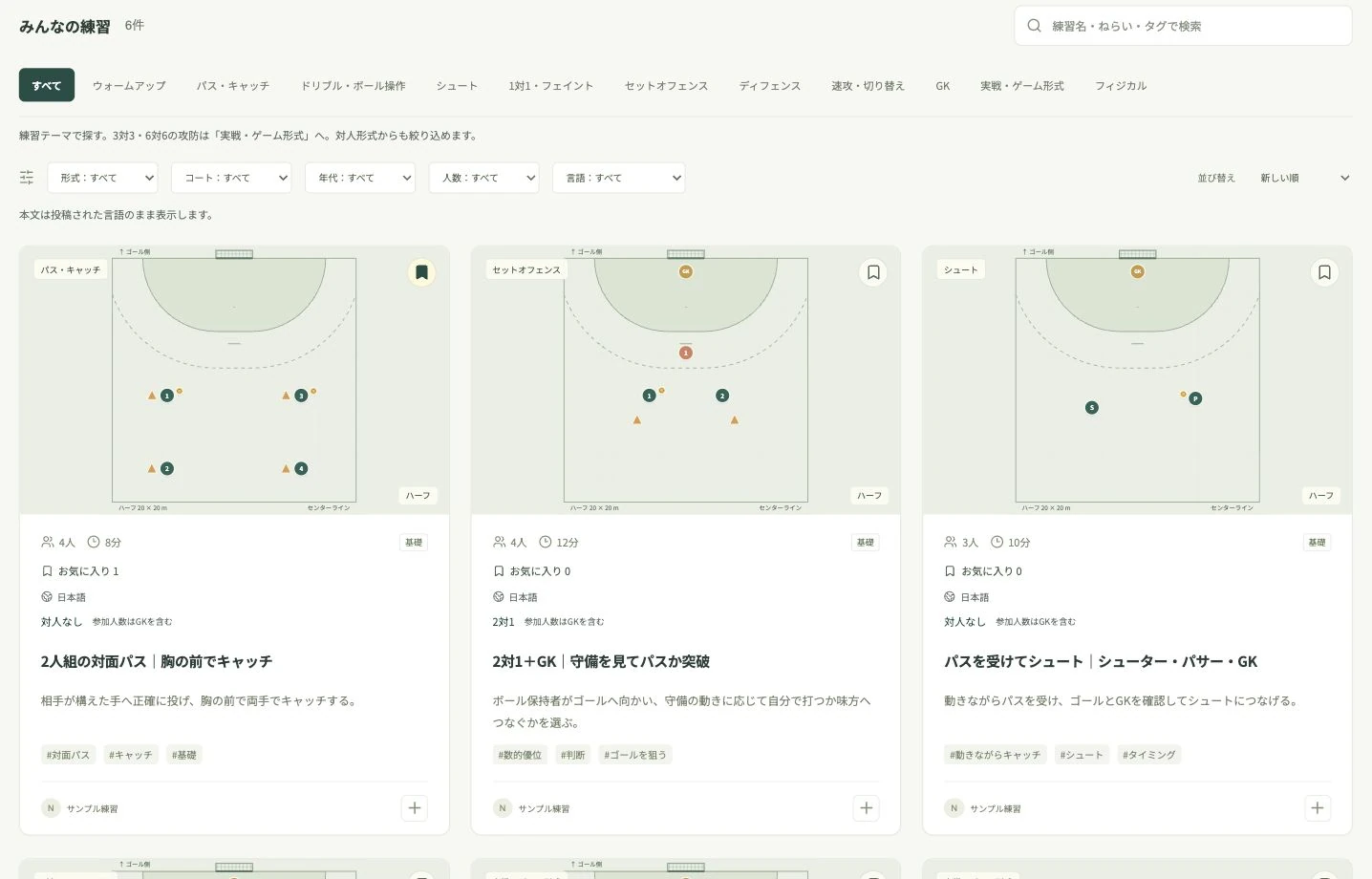Image resolution: width=1372 pixels, height=879 pixels.
Task: Select the ドリブル・ボール操作 tab
Action: 354,86
